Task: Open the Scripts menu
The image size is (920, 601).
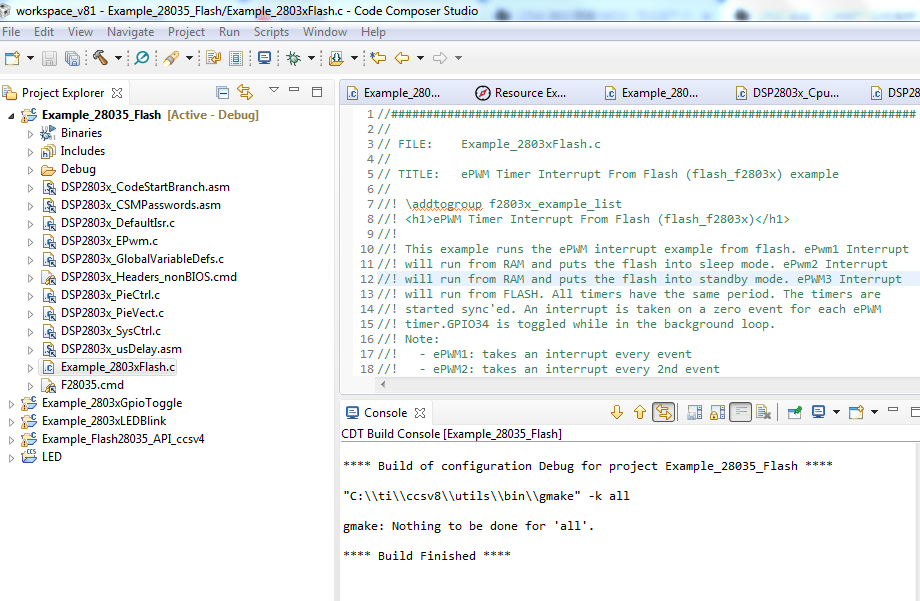Action: (x=271, y=32)
